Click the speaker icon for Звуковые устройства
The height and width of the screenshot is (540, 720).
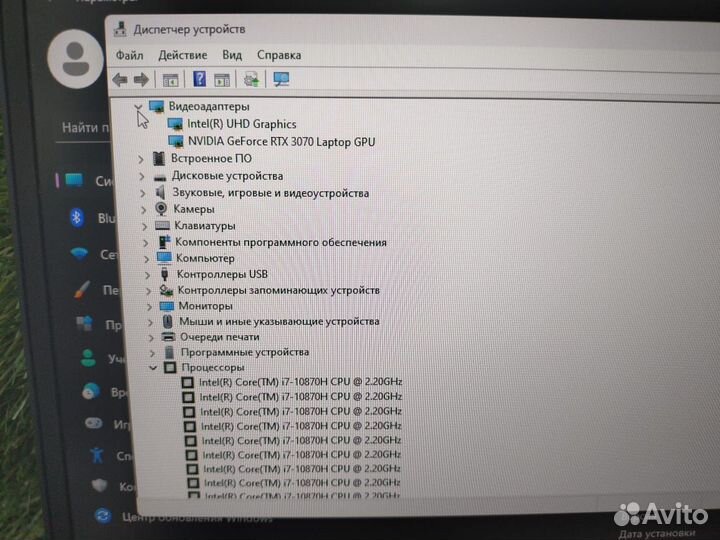pyautogui.click(x=160, y=193)
